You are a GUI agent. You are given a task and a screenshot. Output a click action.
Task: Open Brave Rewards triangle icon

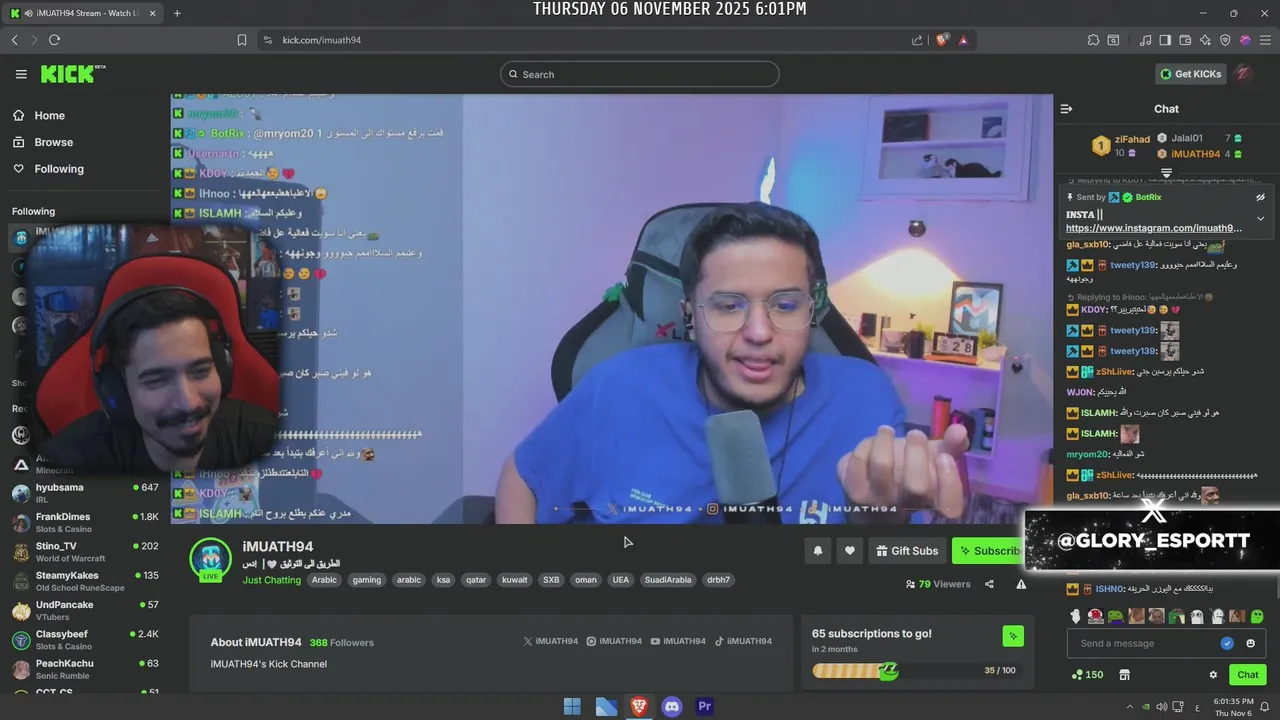coord(963,40)
